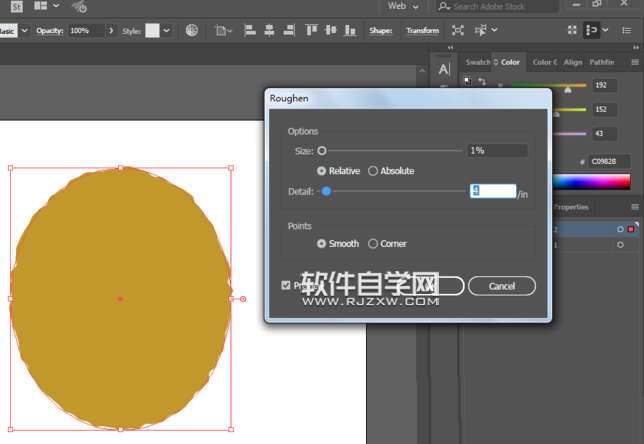The image size is (644, 444).
Task: Click the horizontal align center icon
Action: coord(267,31)
